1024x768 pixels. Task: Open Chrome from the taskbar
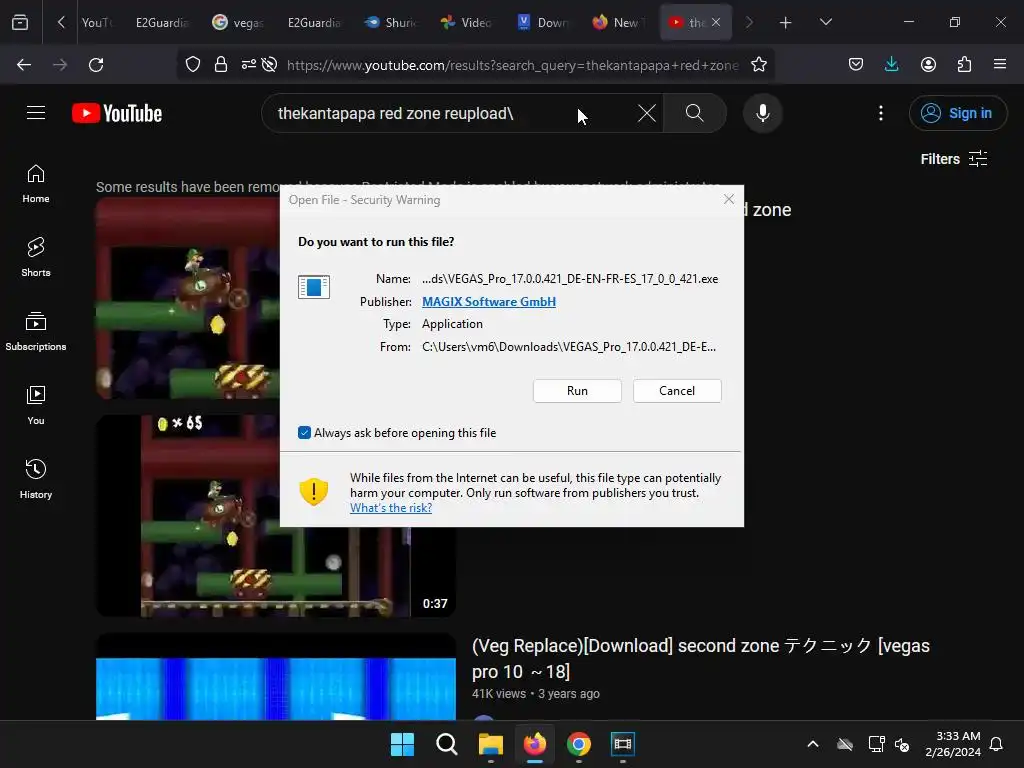(579, 744)
